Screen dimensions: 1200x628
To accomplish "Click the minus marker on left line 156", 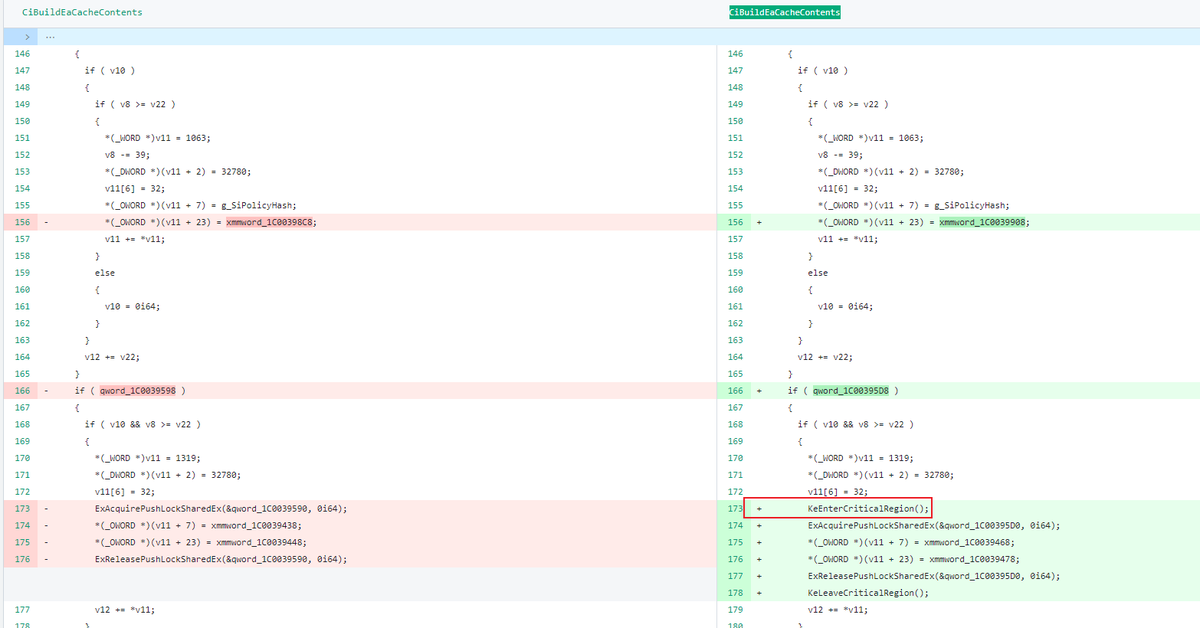I will (46, 222).
